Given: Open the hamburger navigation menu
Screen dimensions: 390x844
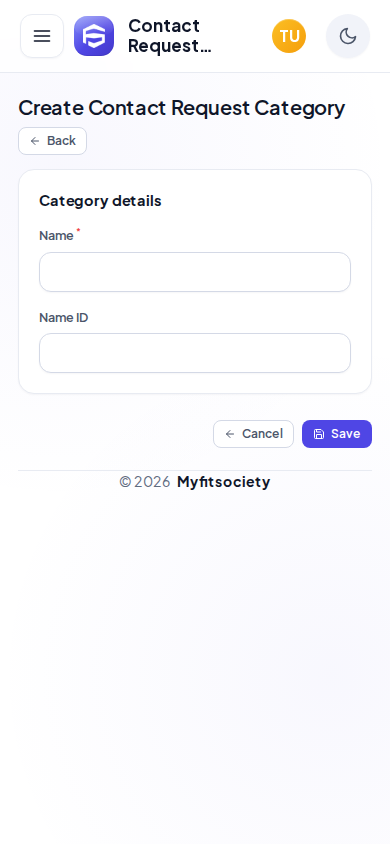Looking at the screenshot, I should pos(42,36).
